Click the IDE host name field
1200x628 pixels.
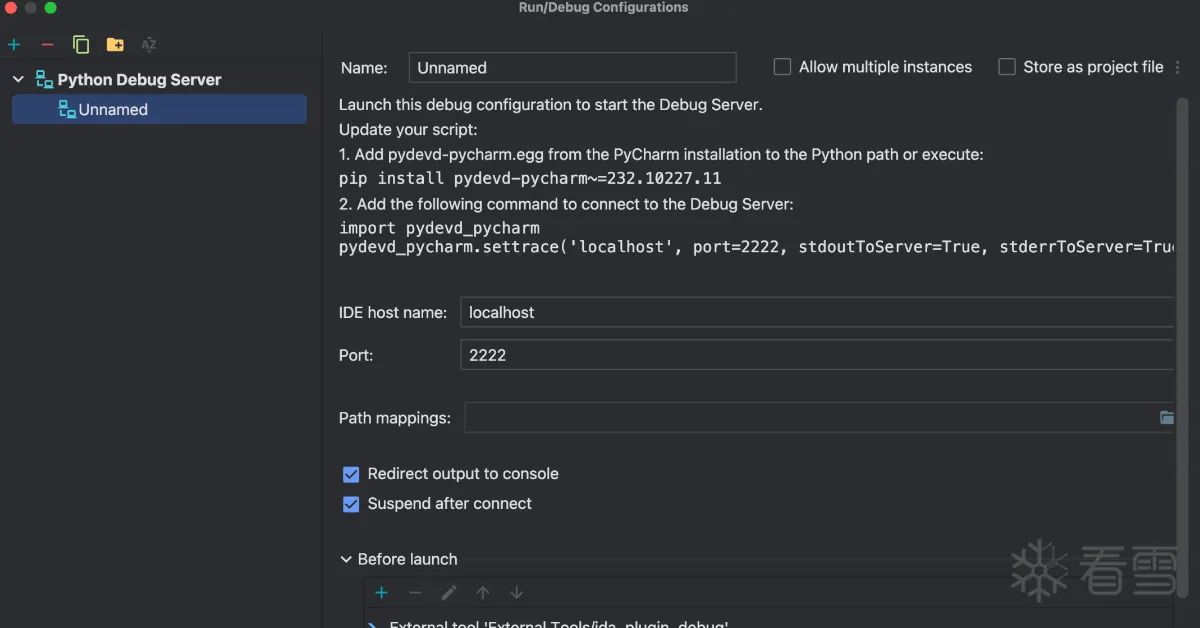pos(815,312)
